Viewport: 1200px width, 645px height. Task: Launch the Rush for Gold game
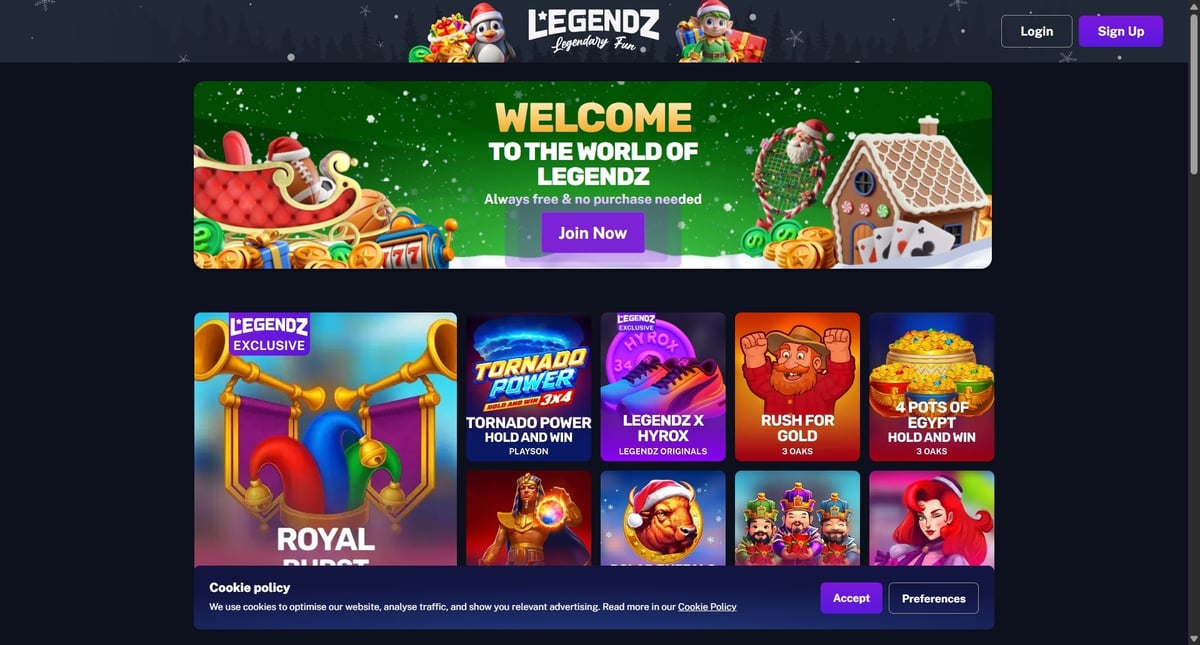coord(797,387)
